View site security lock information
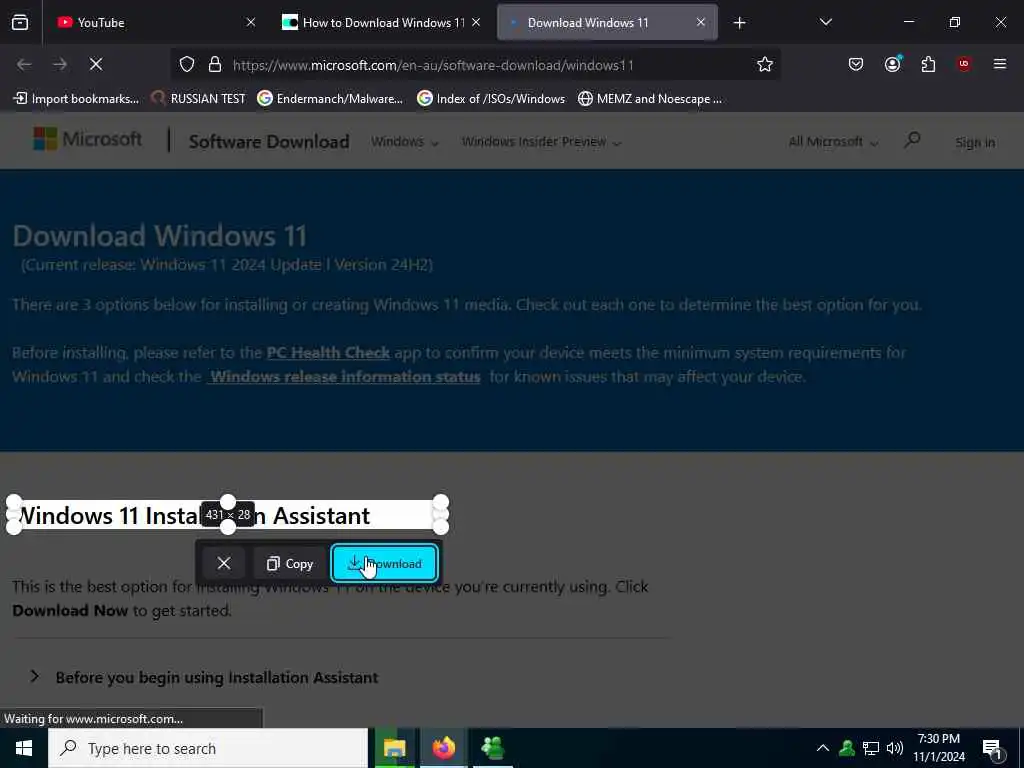 coord(215,65)
